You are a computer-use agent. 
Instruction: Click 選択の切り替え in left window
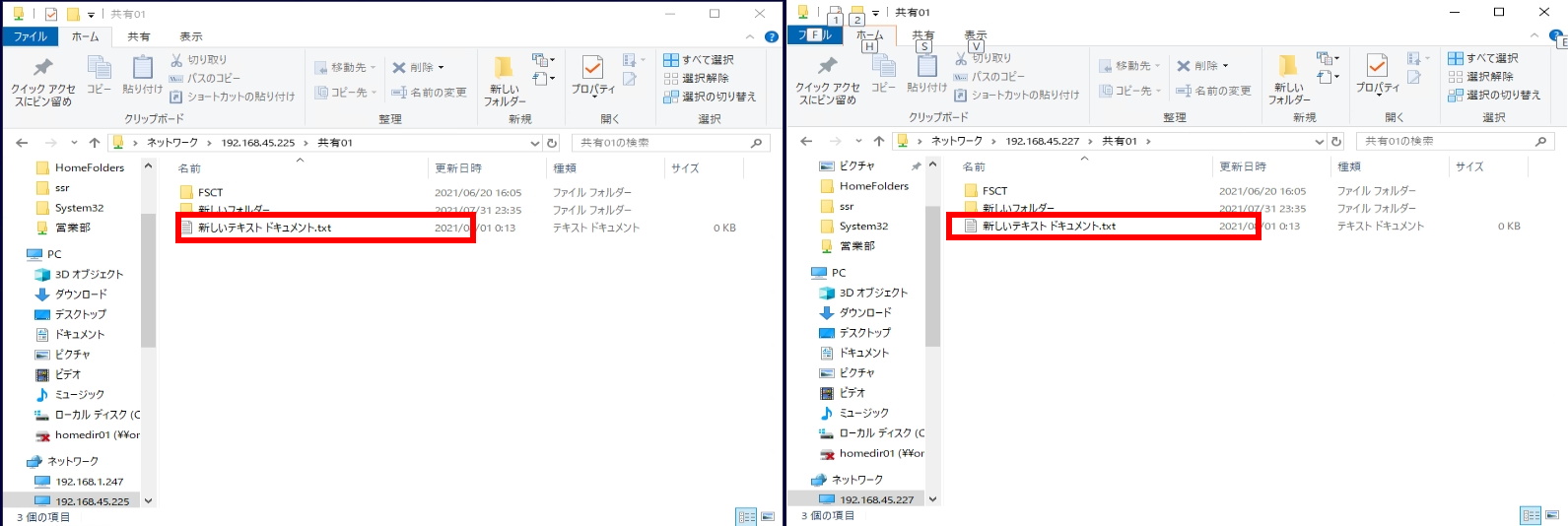710,97
